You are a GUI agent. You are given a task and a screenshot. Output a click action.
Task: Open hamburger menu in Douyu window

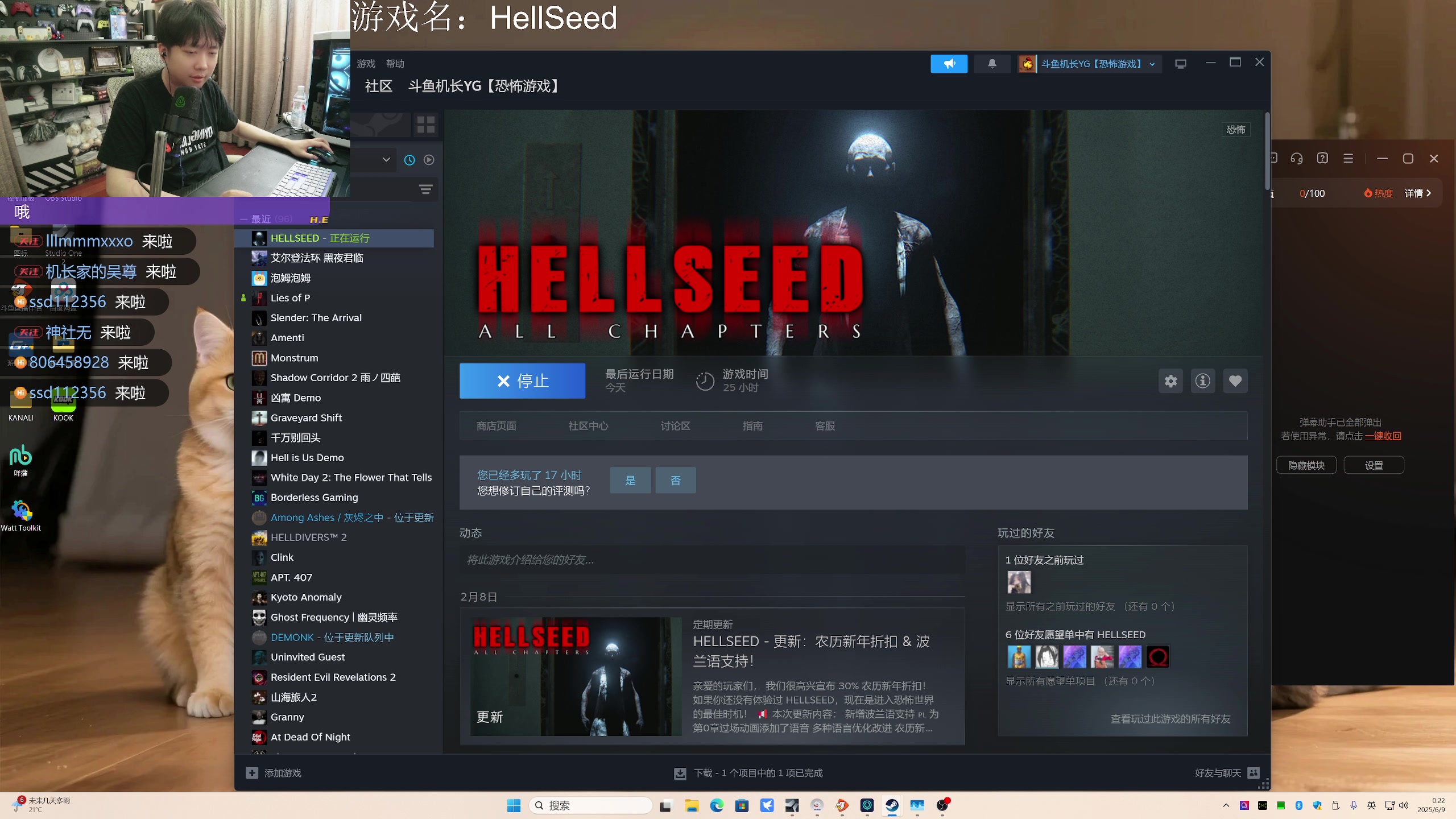click(x=1348, y=159)
